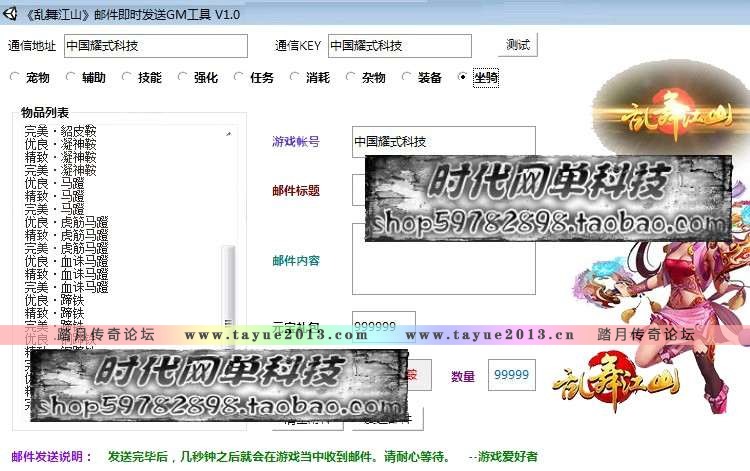Click the 邮件内容 label
The image size is (750, 471).
tap(296, 261)
